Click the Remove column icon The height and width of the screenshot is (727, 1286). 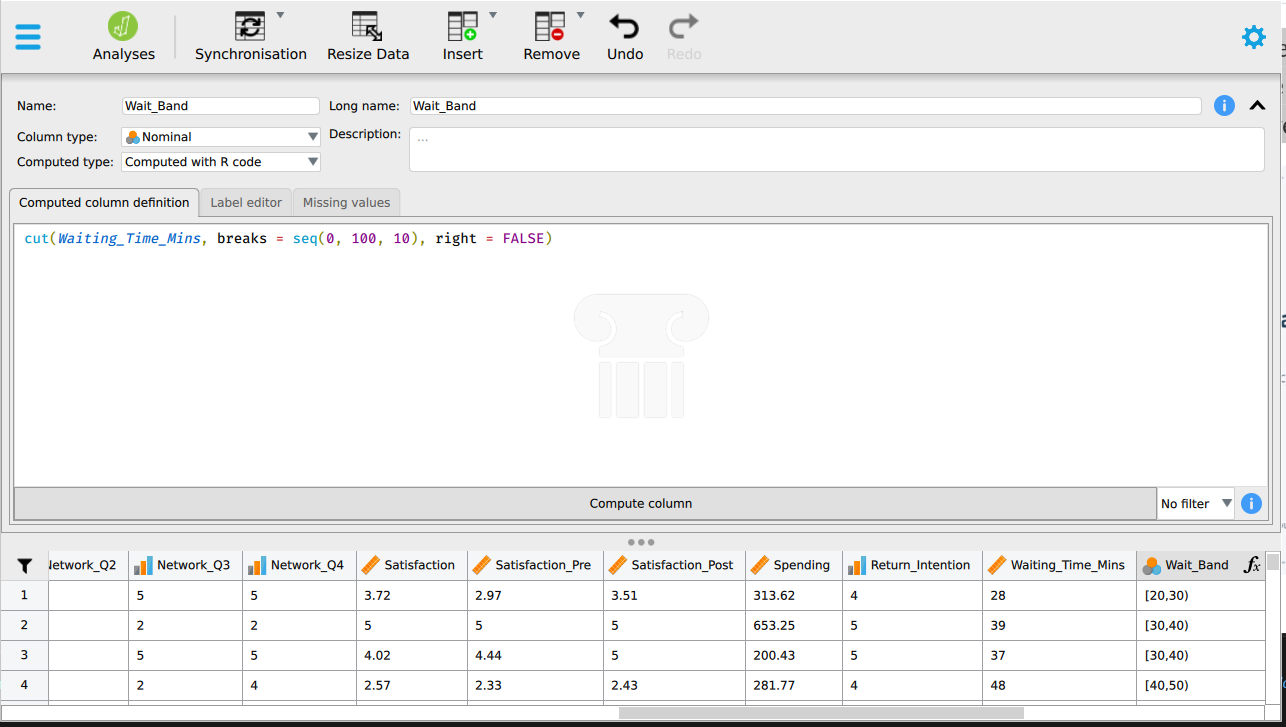point(550,27)
